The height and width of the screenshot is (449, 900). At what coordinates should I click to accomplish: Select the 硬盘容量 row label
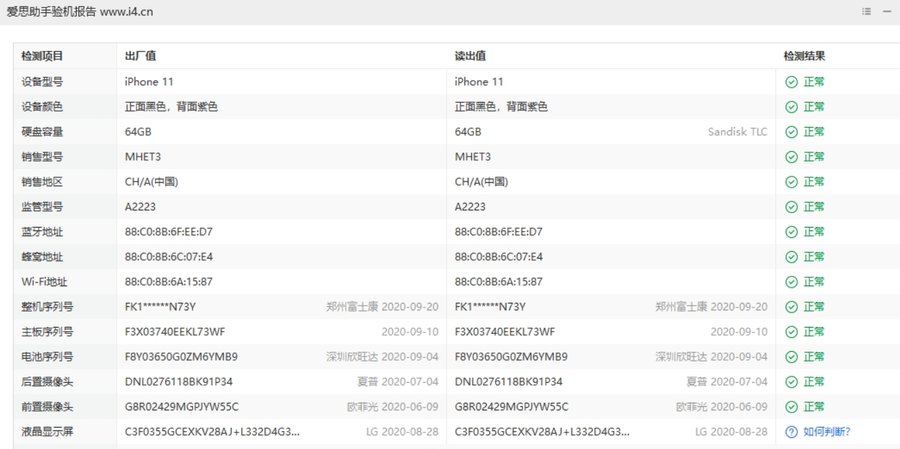pyautogui.click(x=42, y=132)
